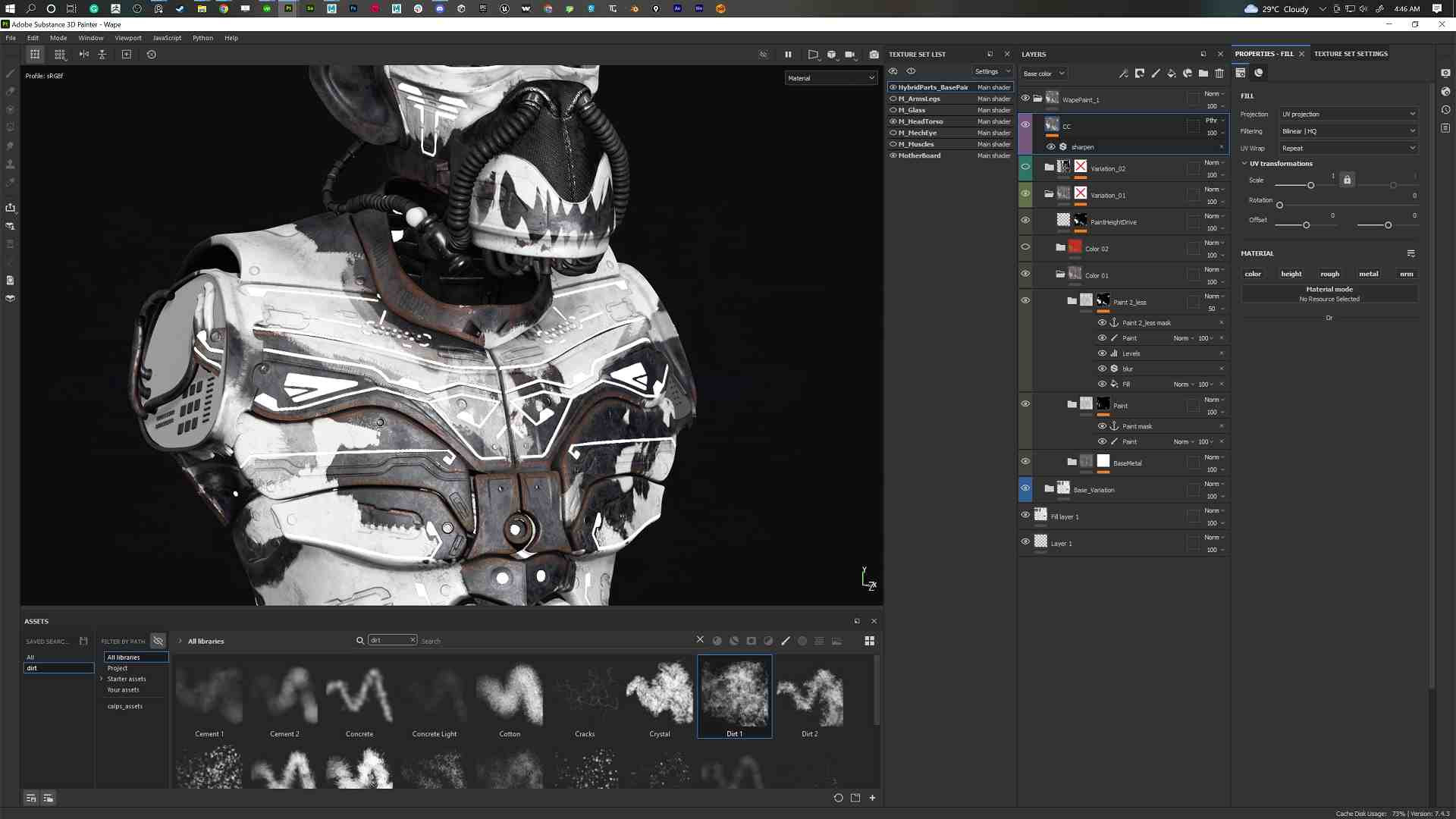Click the assets grid view size icon

870,642
